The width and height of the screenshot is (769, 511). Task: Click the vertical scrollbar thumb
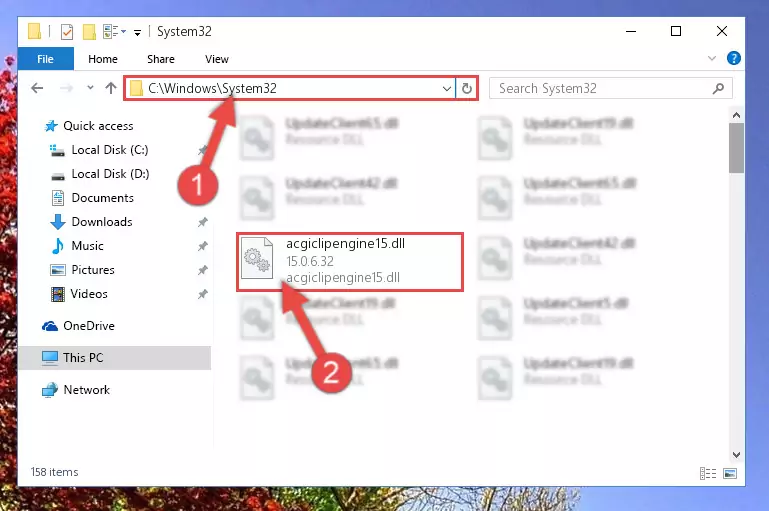(736, 148)
